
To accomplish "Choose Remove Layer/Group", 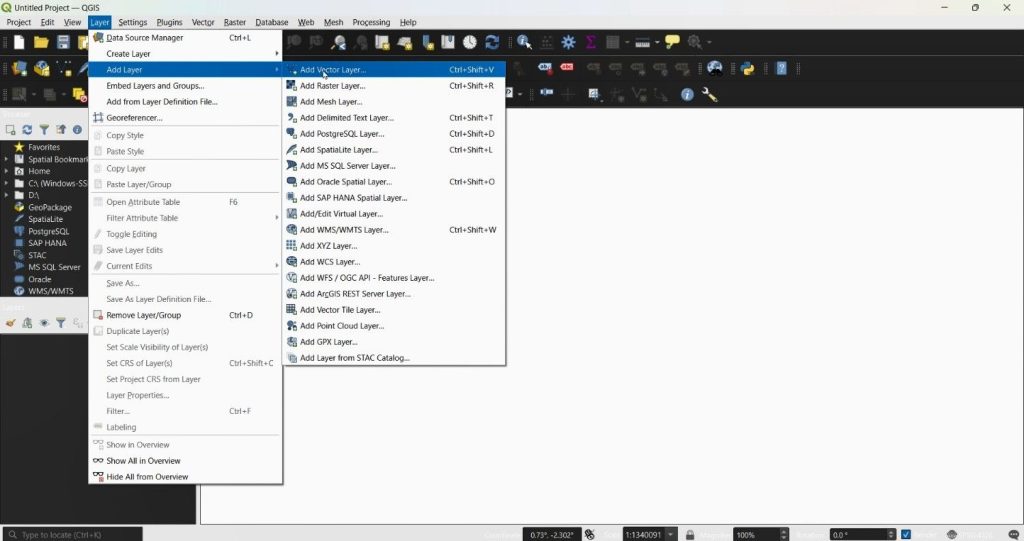I will click(185, 315).
